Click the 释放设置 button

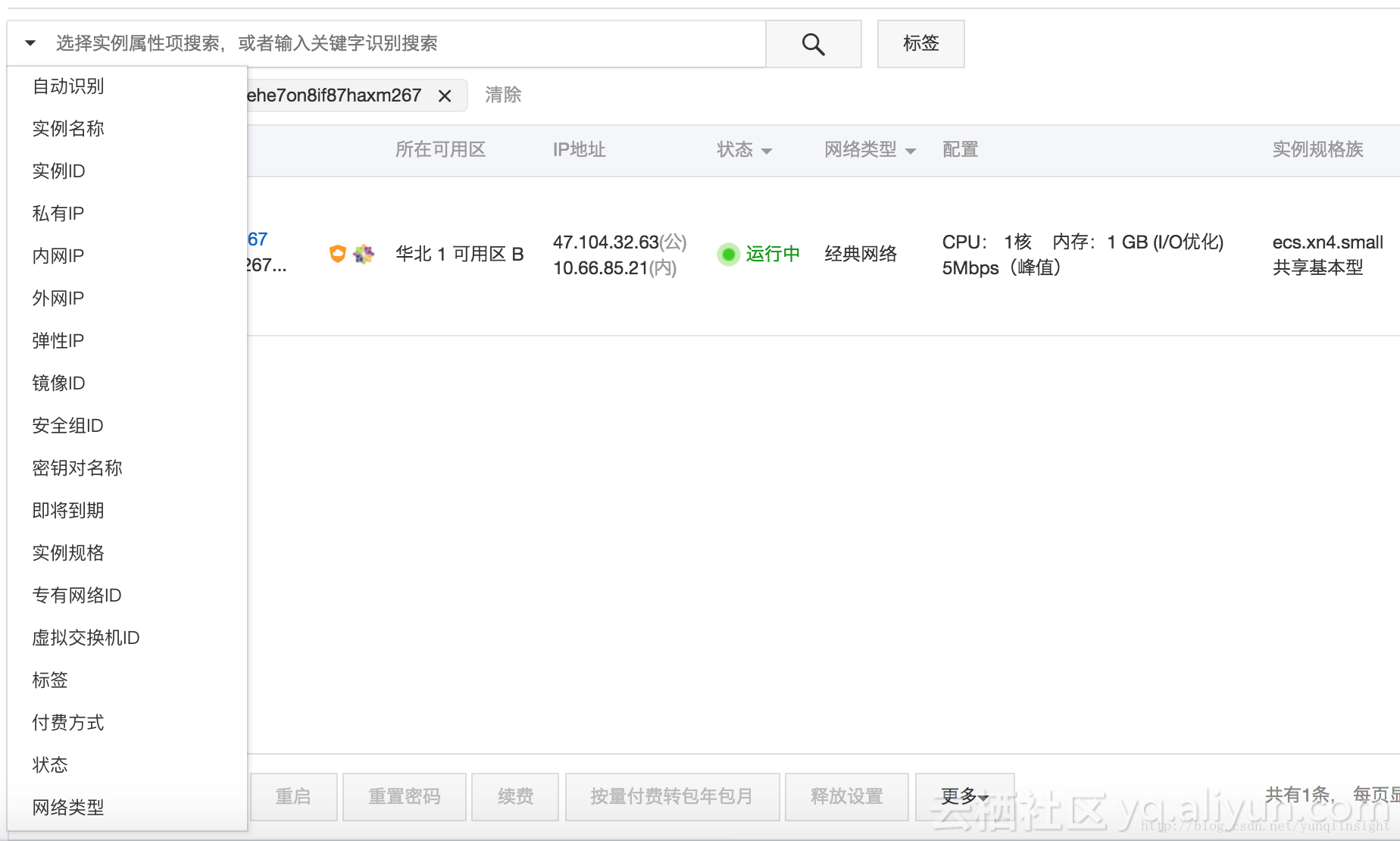click(847, 797)
